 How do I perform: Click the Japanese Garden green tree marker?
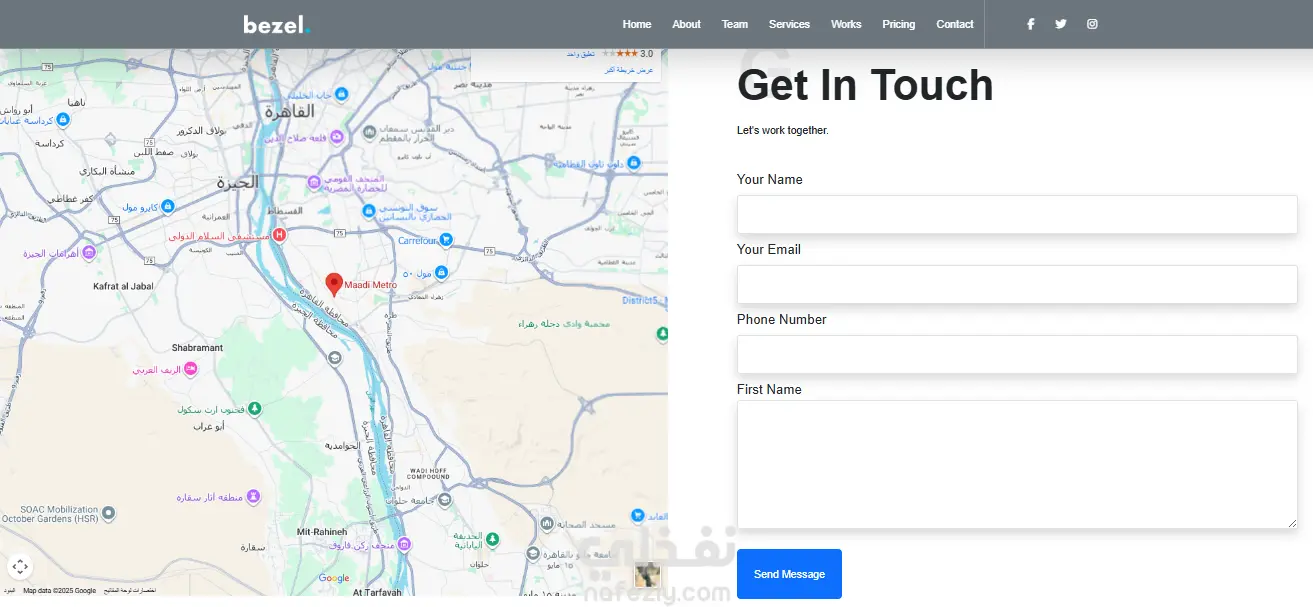point(491,540)
